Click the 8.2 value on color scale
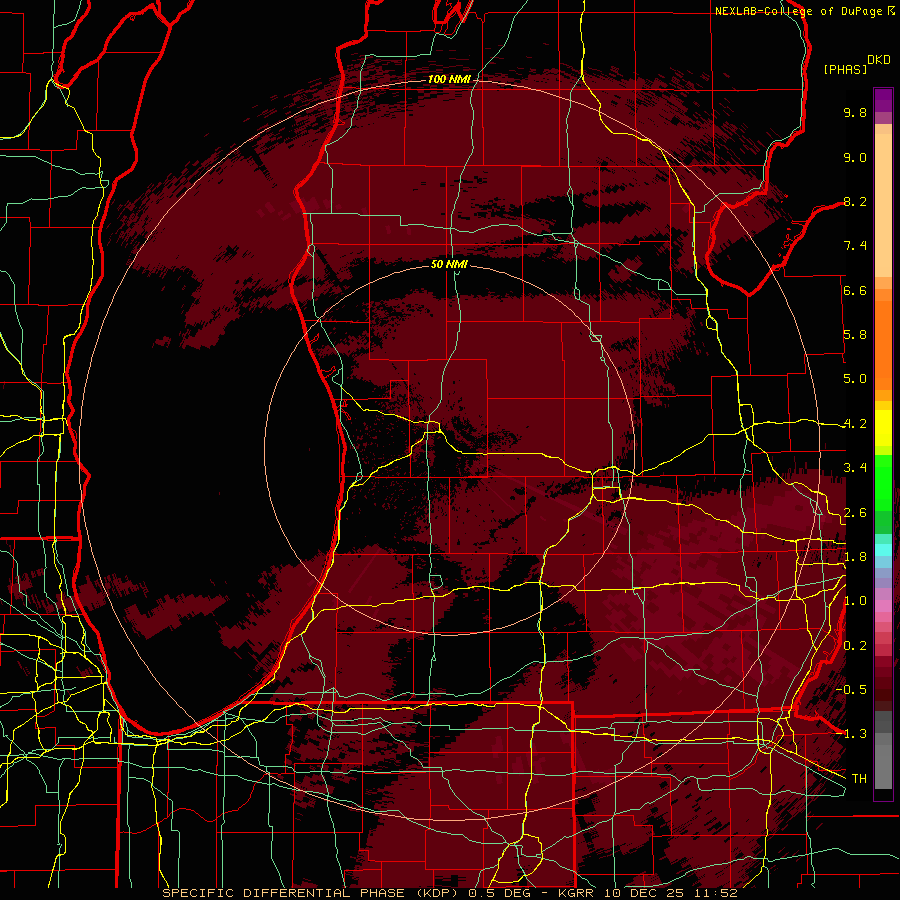The image size is (900, 900). pos(855,201)
